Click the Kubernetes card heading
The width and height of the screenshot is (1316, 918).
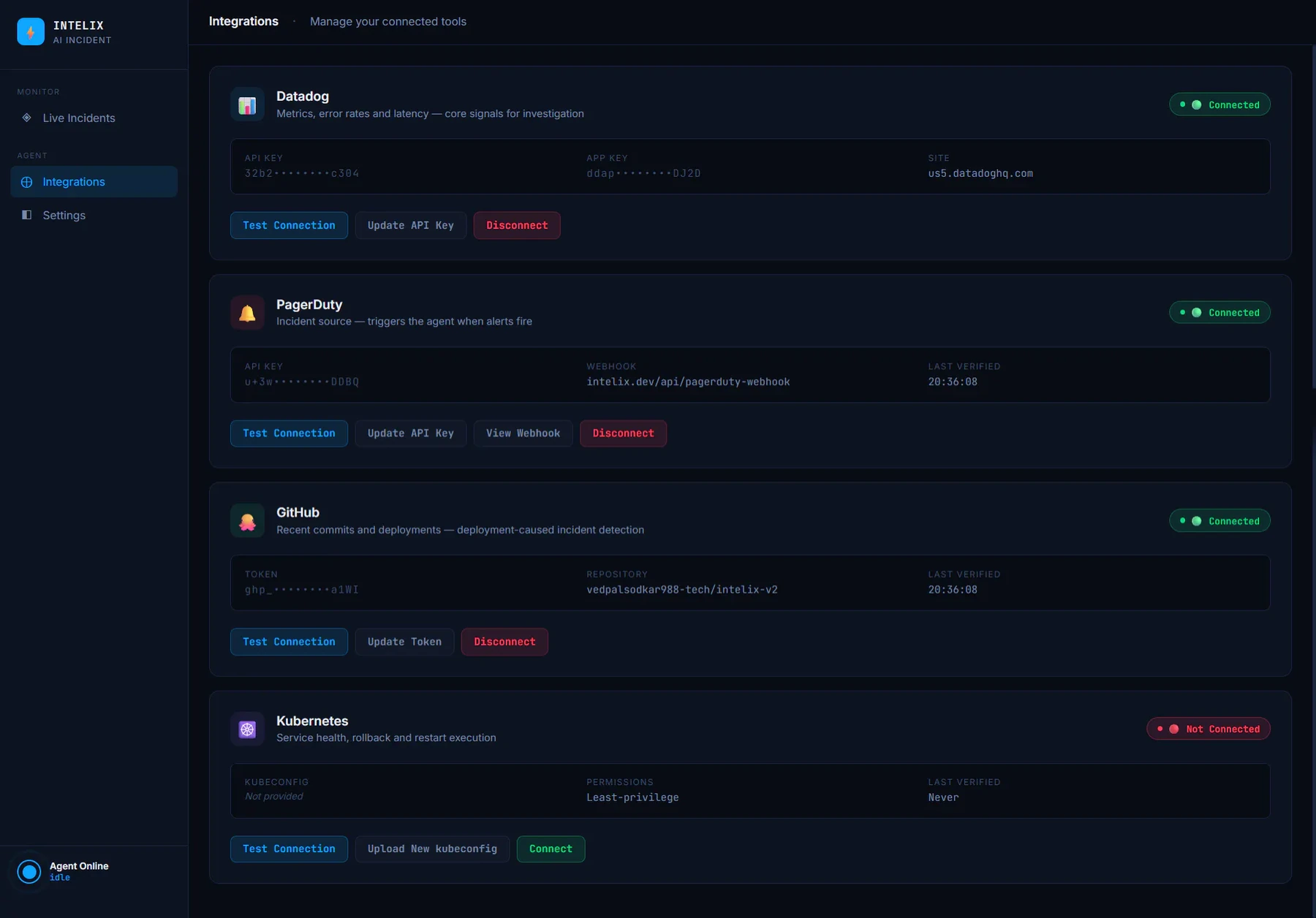click(x=312, y=721)
